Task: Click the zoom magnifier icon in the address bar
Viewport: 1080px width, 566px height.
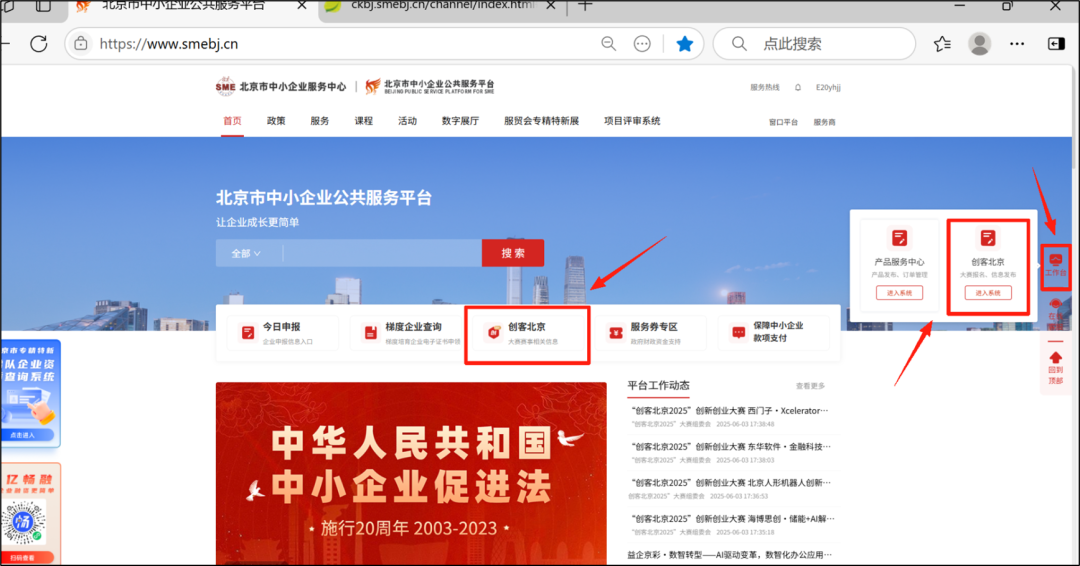Action: (608, 44)
